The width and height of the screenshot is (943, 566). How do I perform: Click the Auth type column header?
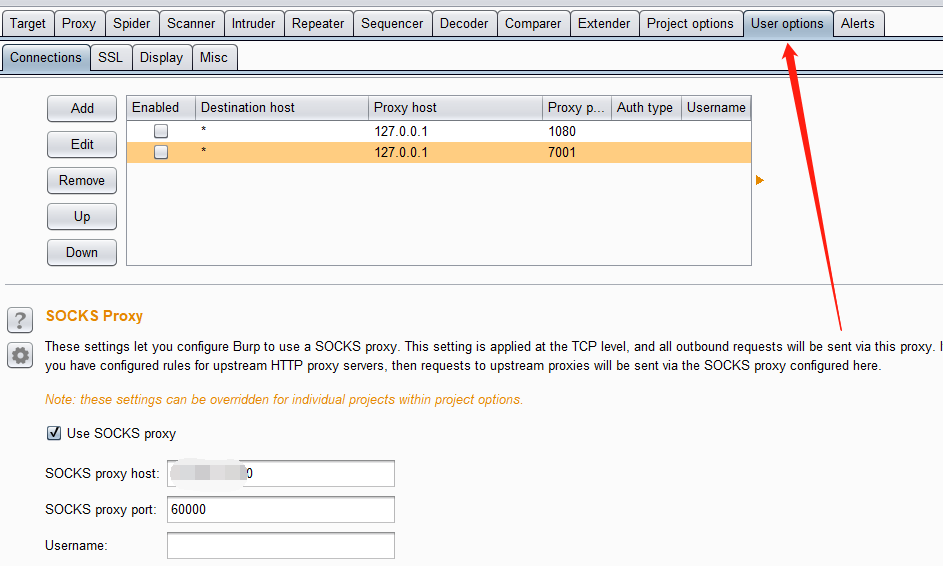(647, 108)
